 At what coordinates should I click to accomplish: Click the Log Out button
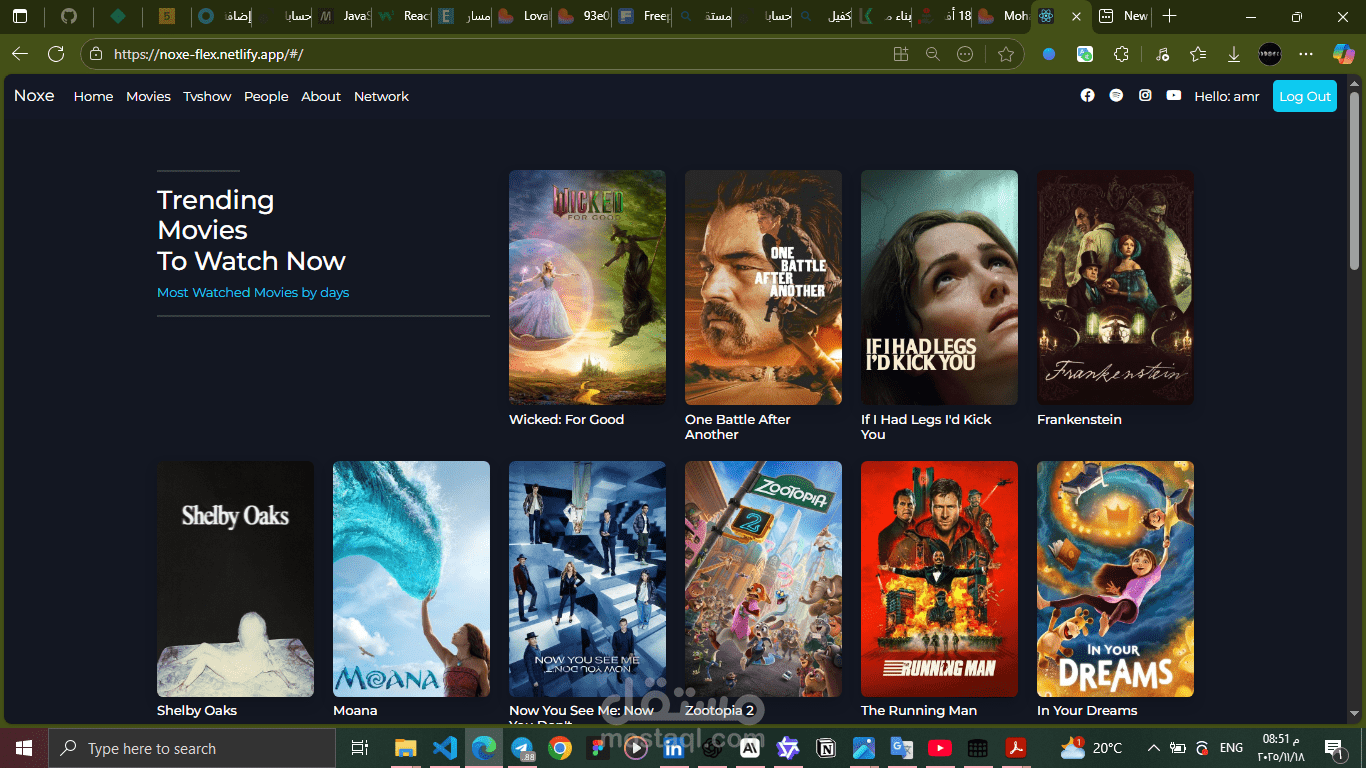pos(1305,96)
